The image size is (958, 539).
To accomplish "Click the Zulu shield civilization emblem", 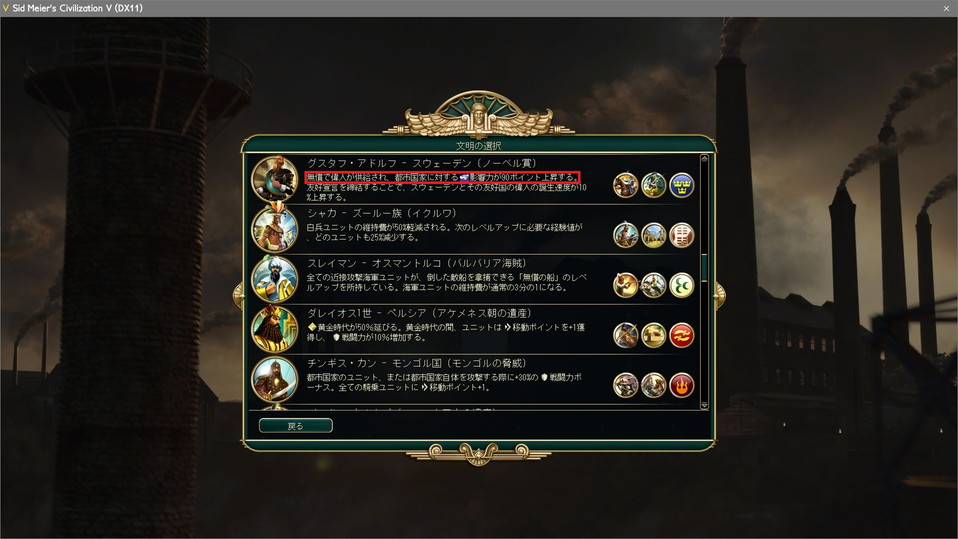I will [x=681, y=235].
